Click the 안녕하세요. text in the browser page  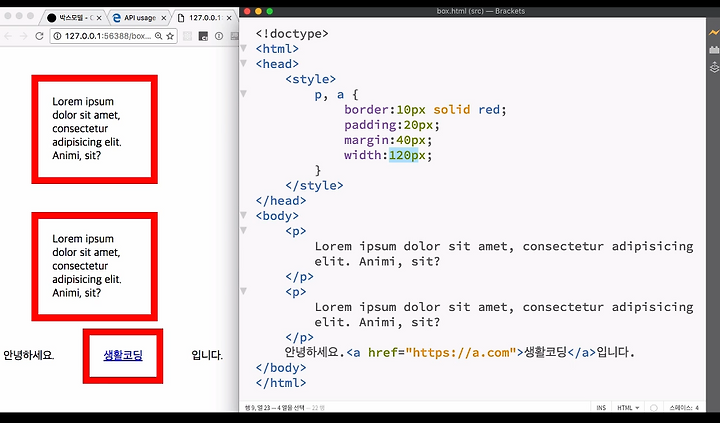tap(28, 355)
